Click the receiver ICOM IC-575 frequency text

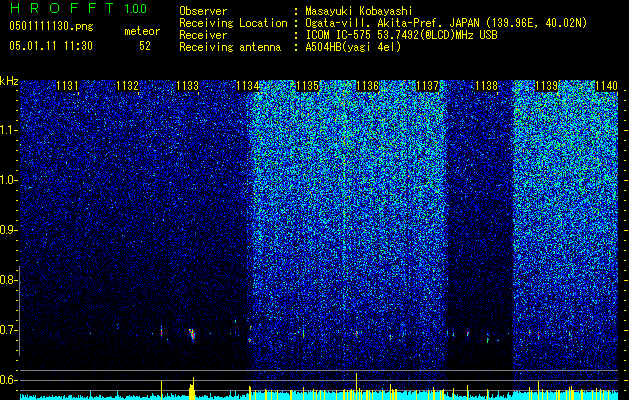pyautogui.click(x=401, y=35)
